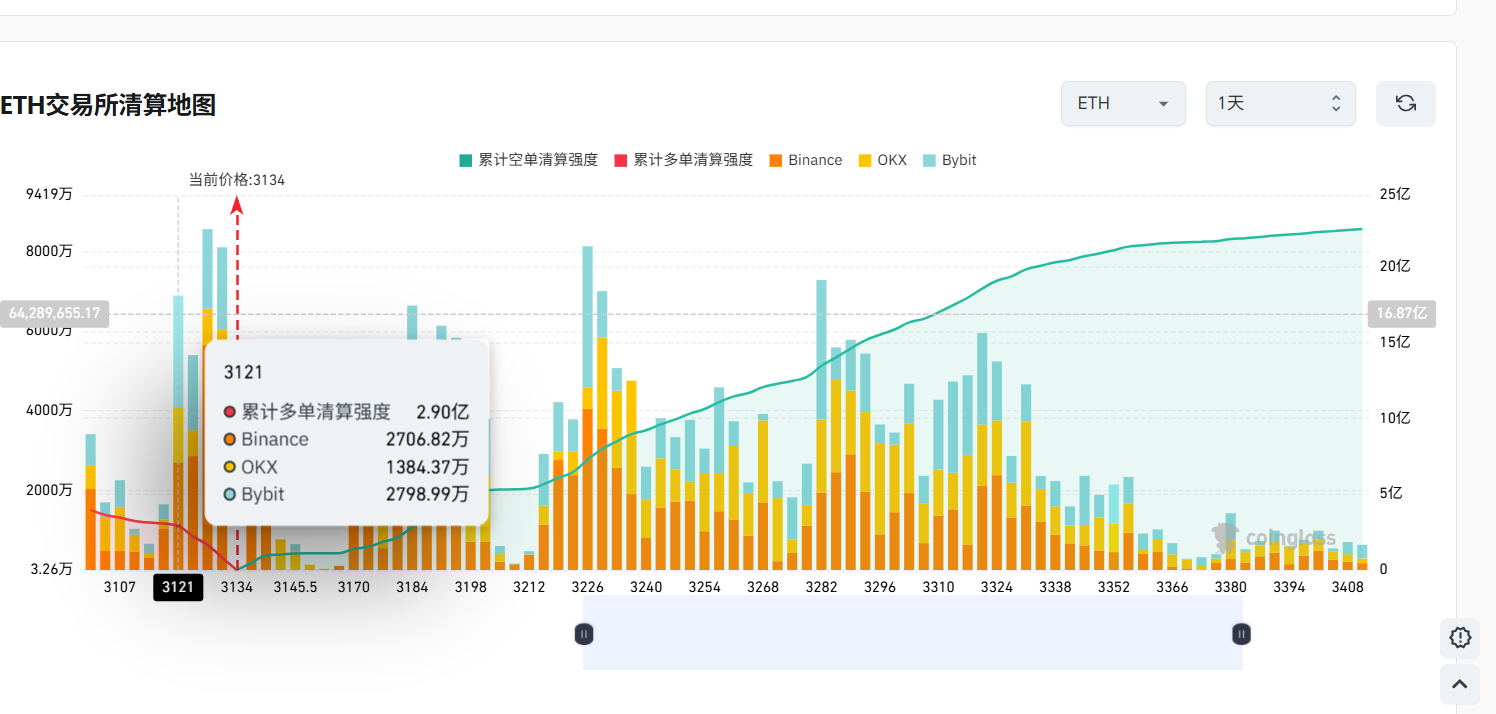Open the 1天 time range selector
Viewport: 1496px width, 714px height.
(1279, 103)
